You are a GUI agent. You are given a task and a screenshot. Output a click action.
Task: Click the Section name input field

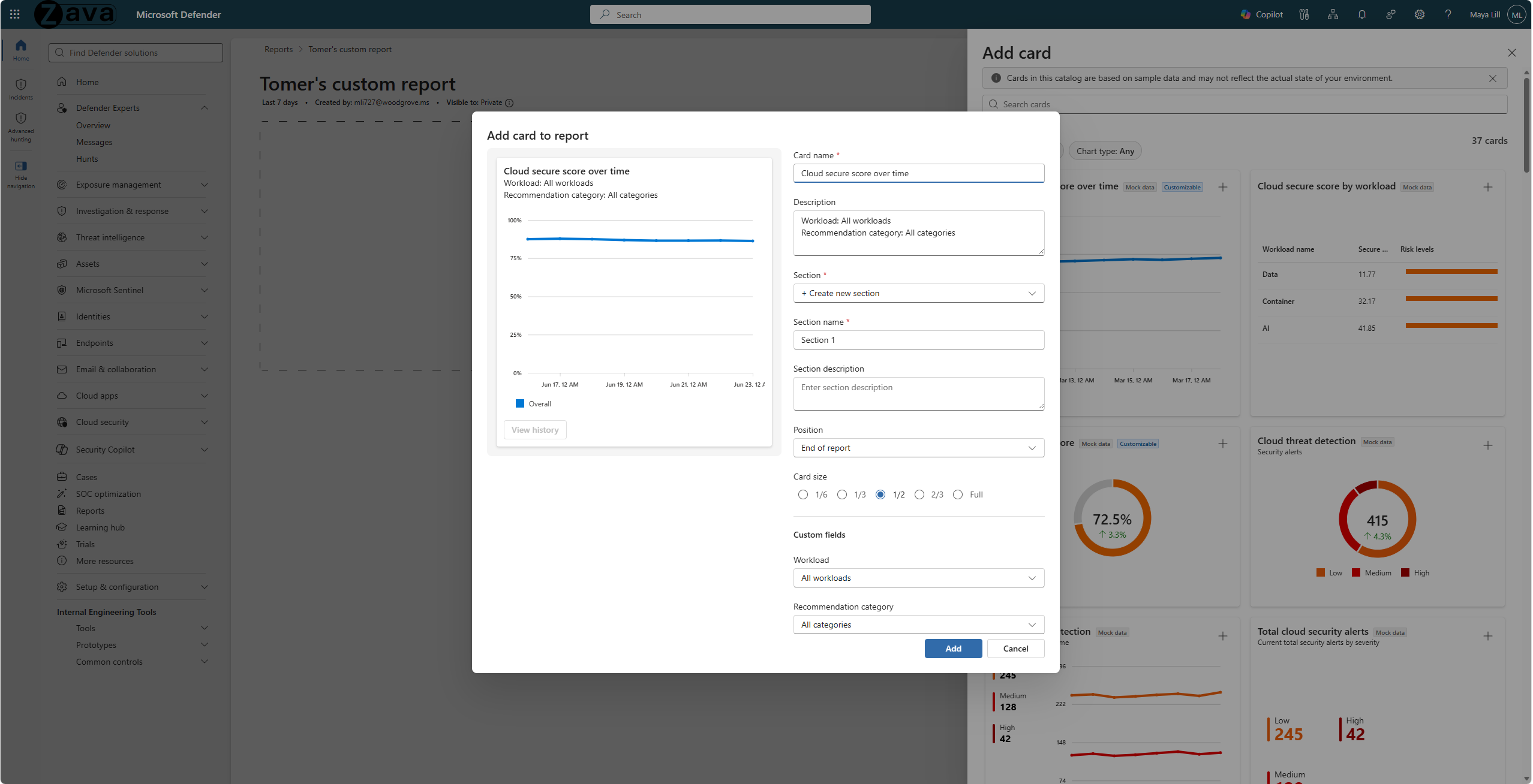(919, 340)
